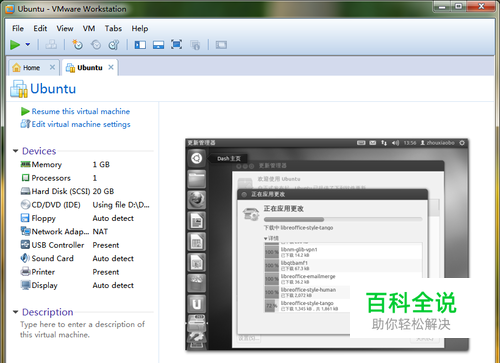Image resolution: width=500 pixels, height=363 pixels.
Task: Take a snapshot with the clock-plus icon
Action: click(x=77, y=45)
